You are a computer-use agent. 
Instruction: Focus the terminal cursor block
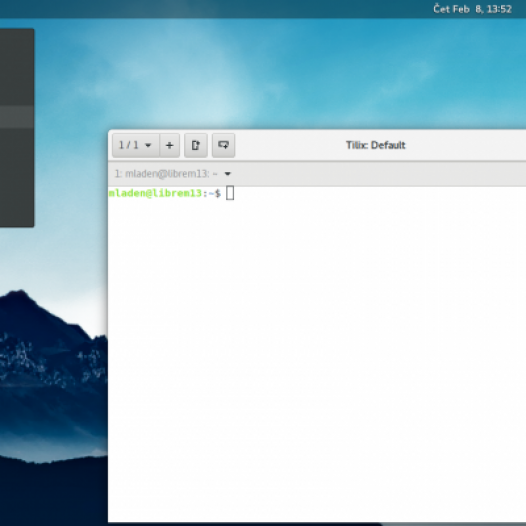coord(230,193)
